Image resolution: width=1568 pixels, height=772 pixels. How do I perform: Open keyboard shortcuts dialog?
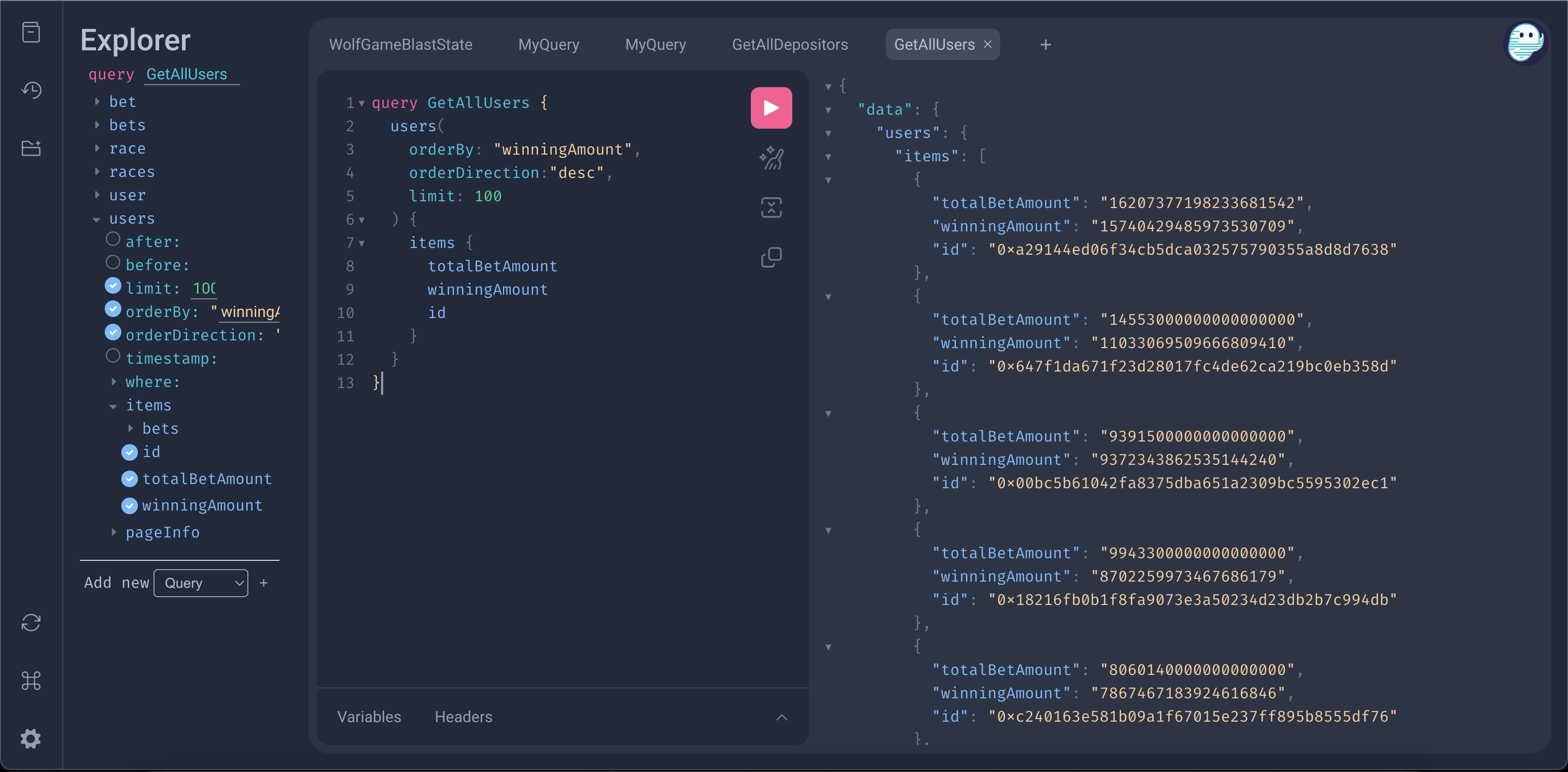coord(31,680)
